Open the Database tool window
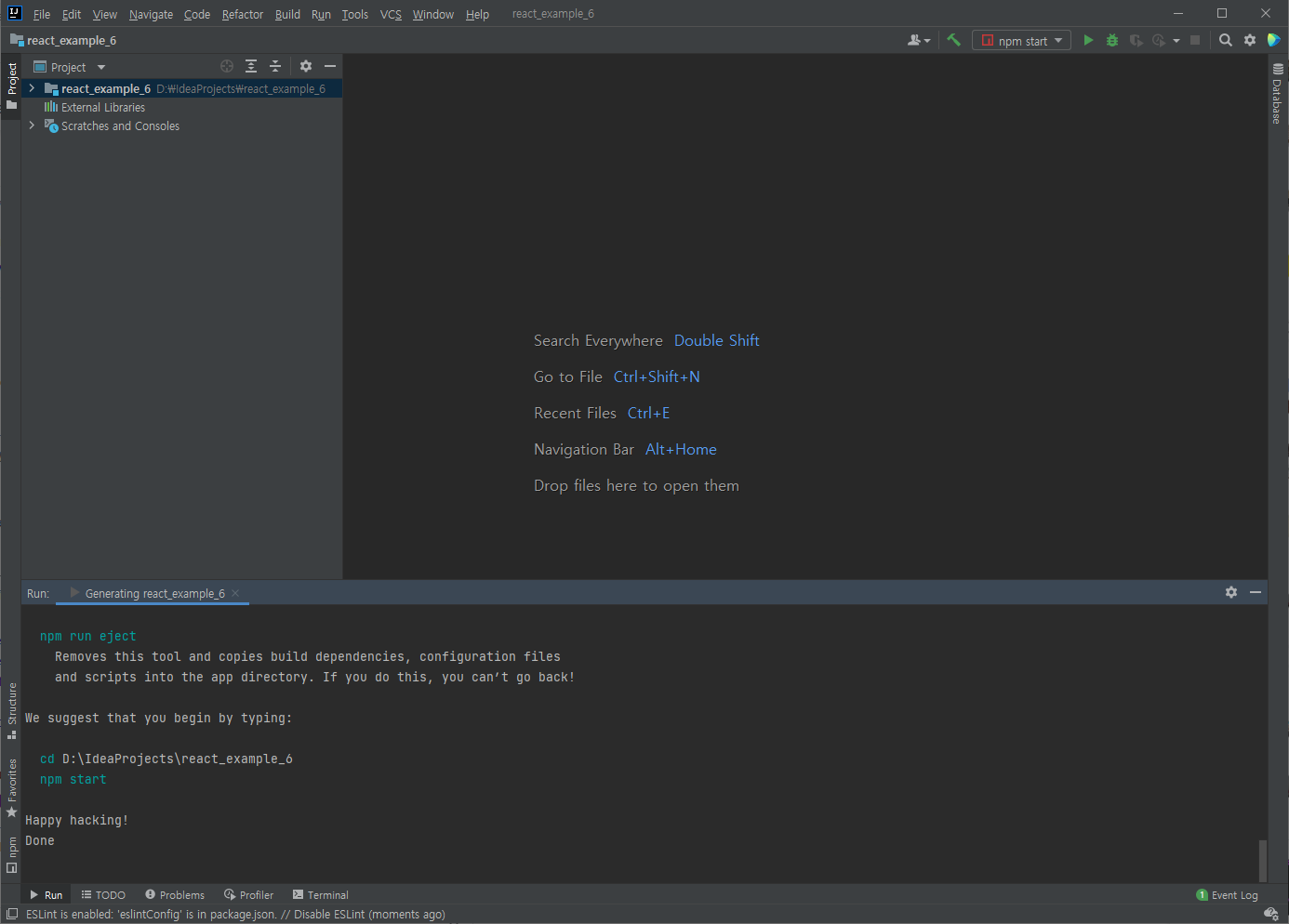Screen dimensions: 1289x924 1279,93
